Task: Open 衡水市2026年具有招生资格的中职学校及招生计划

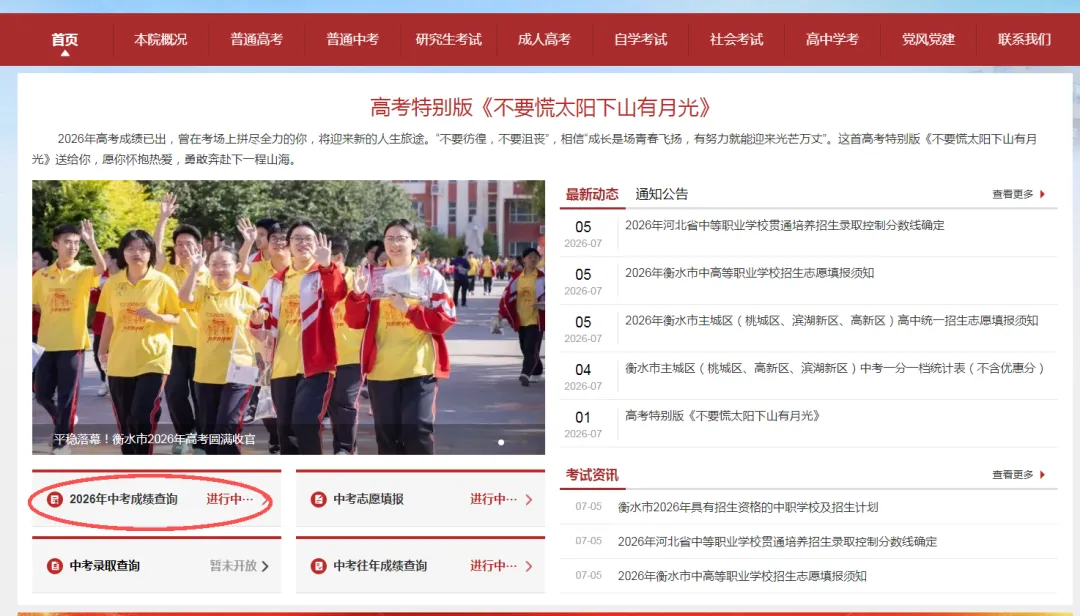Action: pos(748,507)
